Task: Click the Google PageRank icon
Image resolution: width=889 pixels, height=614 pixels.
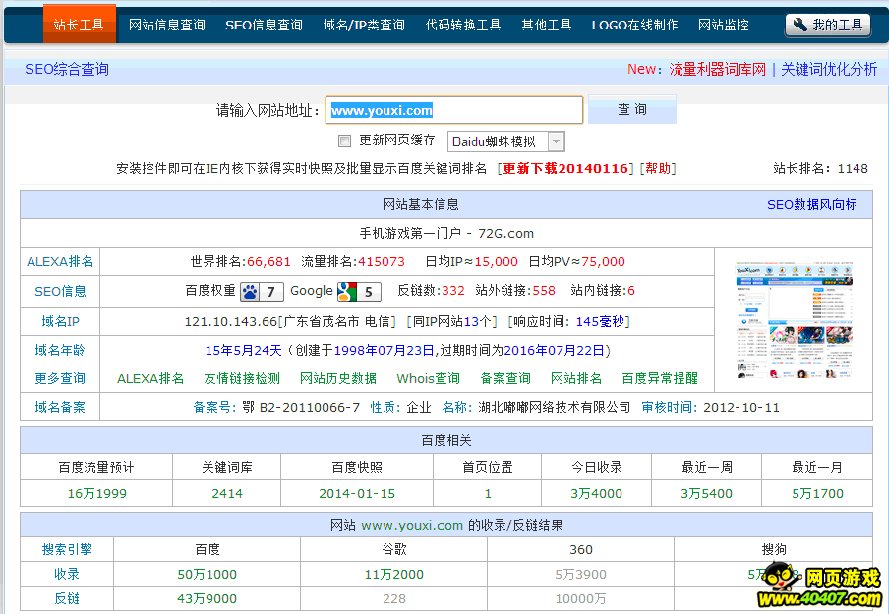Action: click(x=359, y=291)
